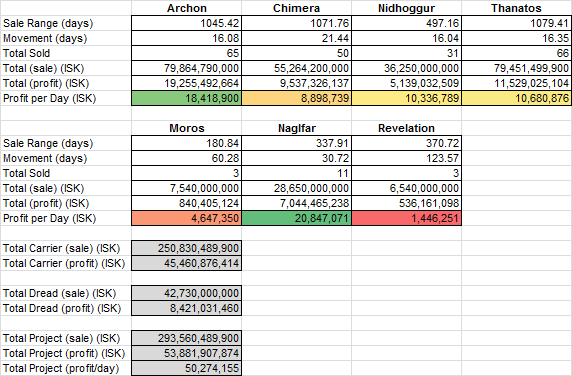This screenshot has height=376, width=572.
Task: Click Naglfar total sale 28,650,000,000
Action: [x=296, y=188]
